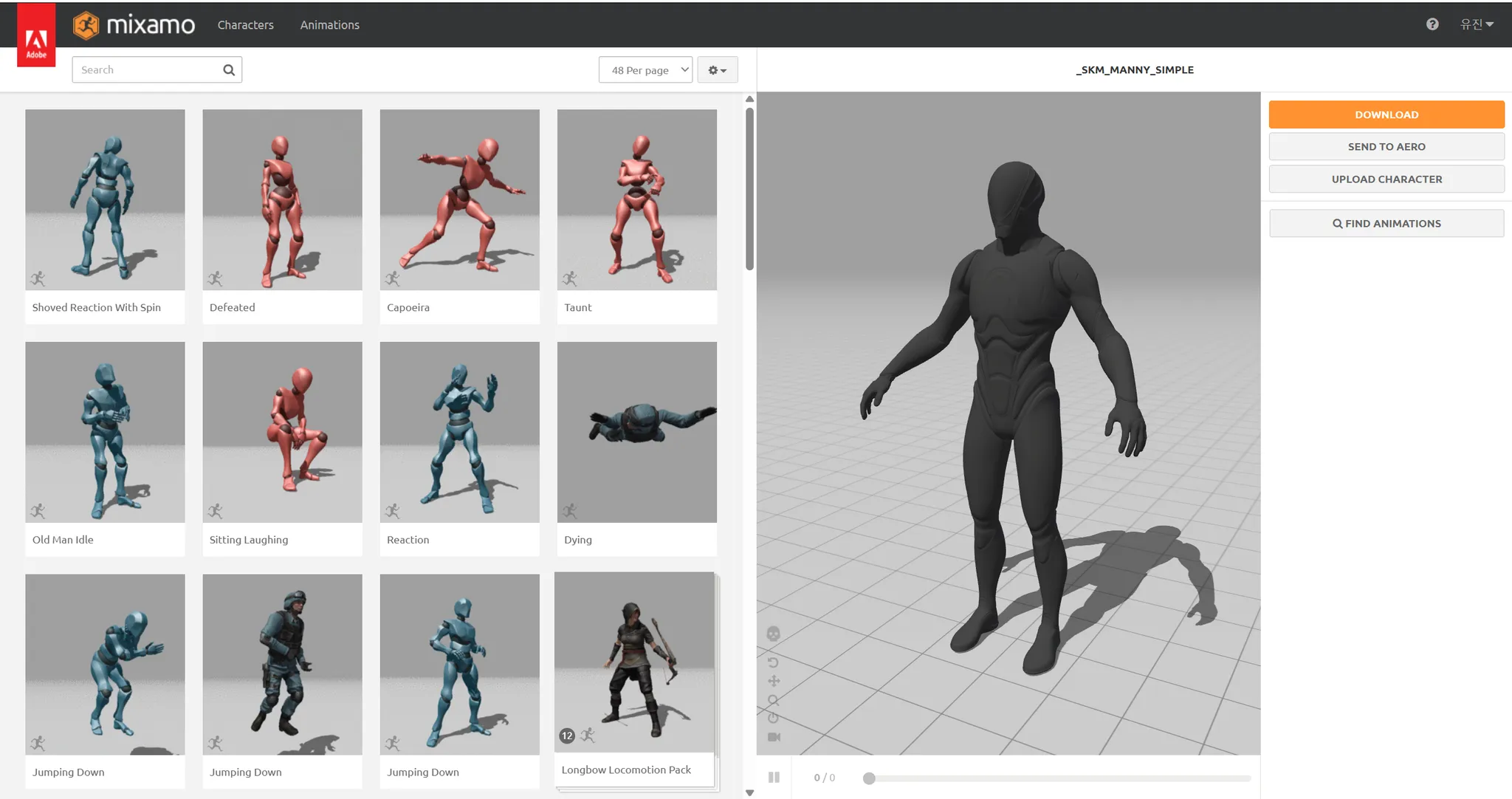Click the pan move arrows icon
This screenshot has height=799, width=1512.
coord(773,681)
